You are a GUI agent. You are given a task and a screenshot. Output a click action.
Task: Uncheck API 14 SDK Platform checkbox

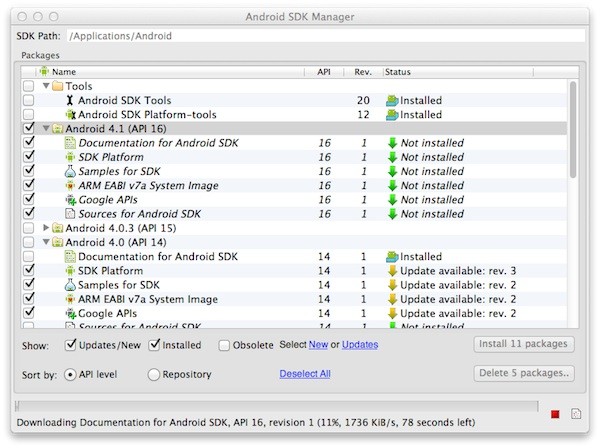point(29,270)
